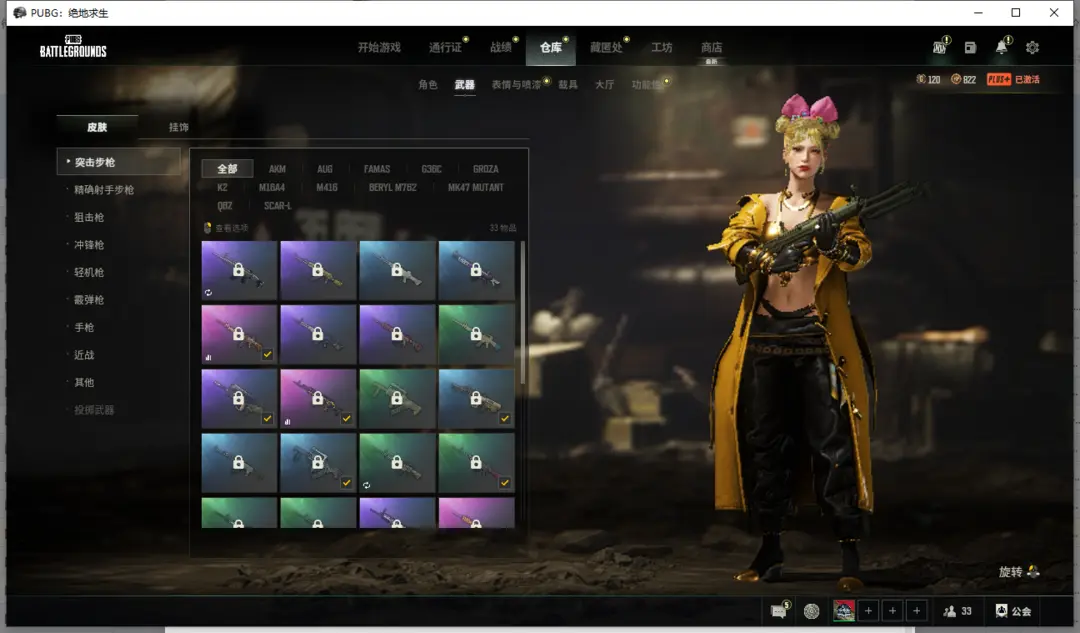The image size is (1080, 633).
Task: Filter skins by SCAR-L
Action: tap(278, 206)
